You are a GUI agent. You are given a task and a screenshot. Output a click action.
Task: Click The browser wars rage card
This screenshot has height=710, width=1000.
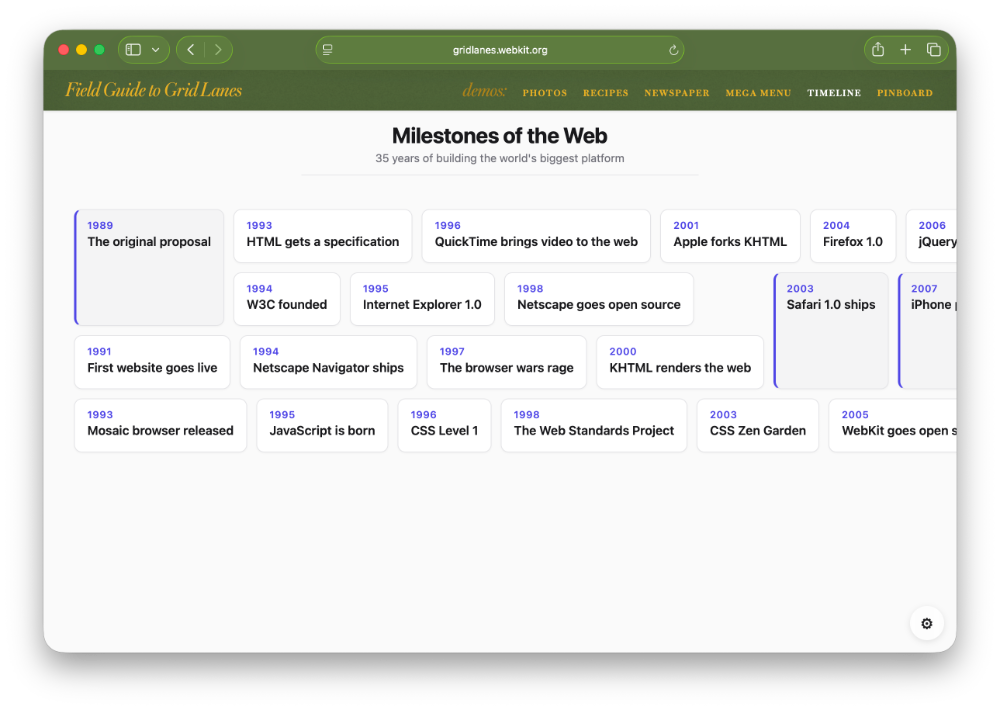tap(507, 362)
